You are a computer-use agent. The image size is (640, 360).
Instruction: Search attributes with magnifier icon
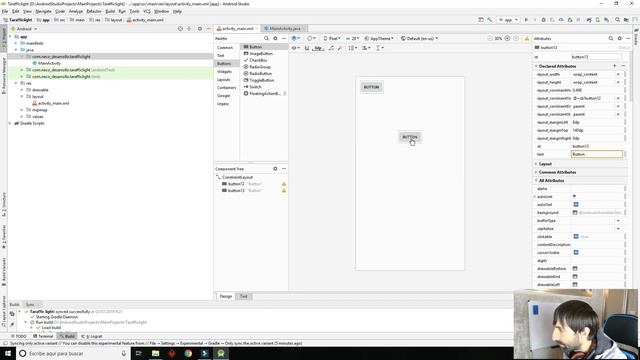(611, 38)
